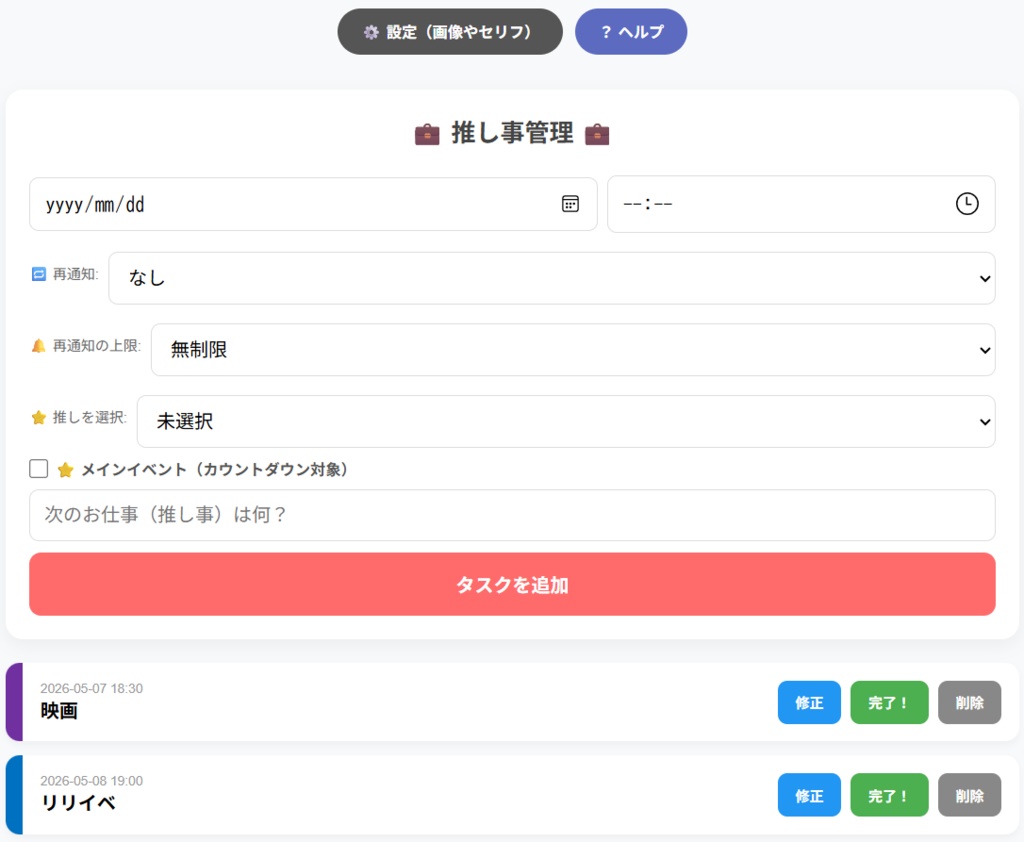Viewport: 1024px width, 842px height.
Task: Click the 再通知 repeat icon label
Action: tap(39, 274)
